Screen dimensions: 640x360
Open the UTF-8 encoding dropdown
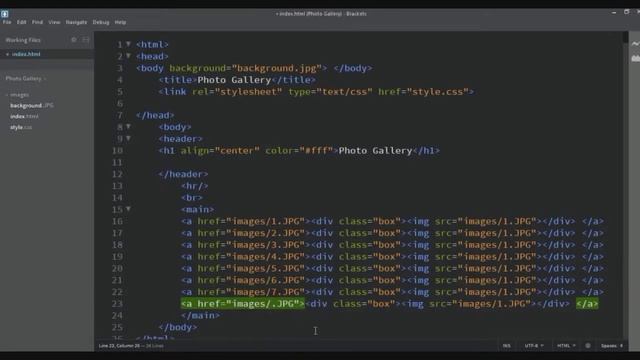pyautogui.click(x=534, y=346)
